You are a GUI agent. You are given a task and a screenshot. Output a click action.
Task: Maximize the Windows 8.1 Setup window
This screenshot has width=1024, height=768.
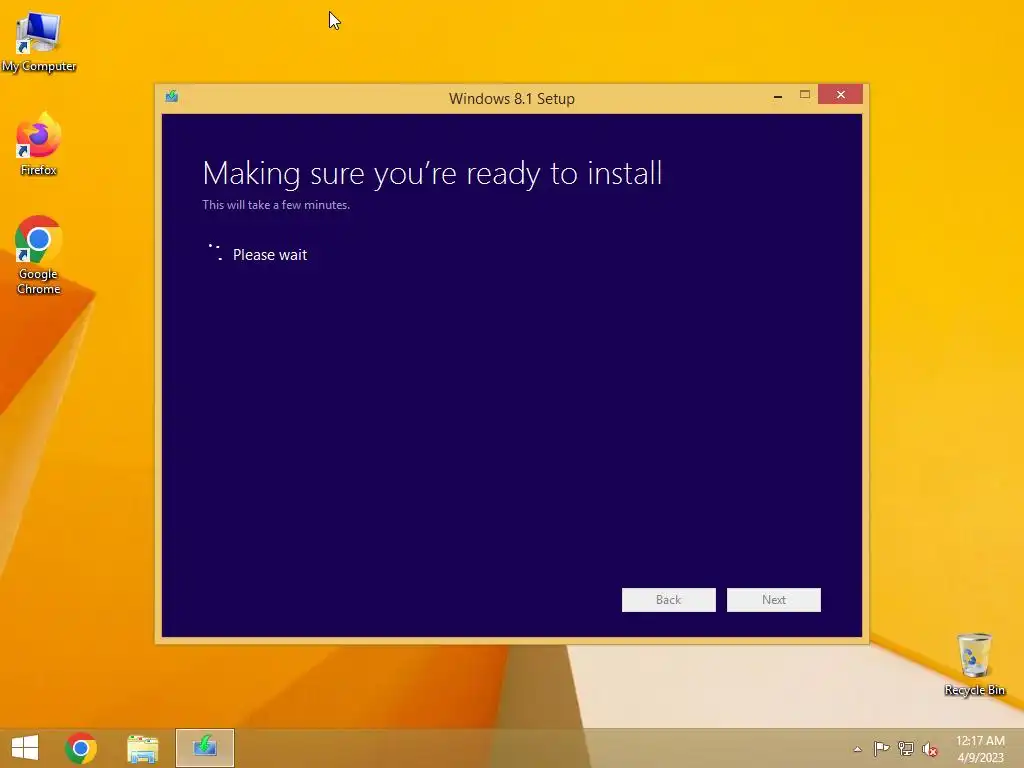tap(805, 95)
